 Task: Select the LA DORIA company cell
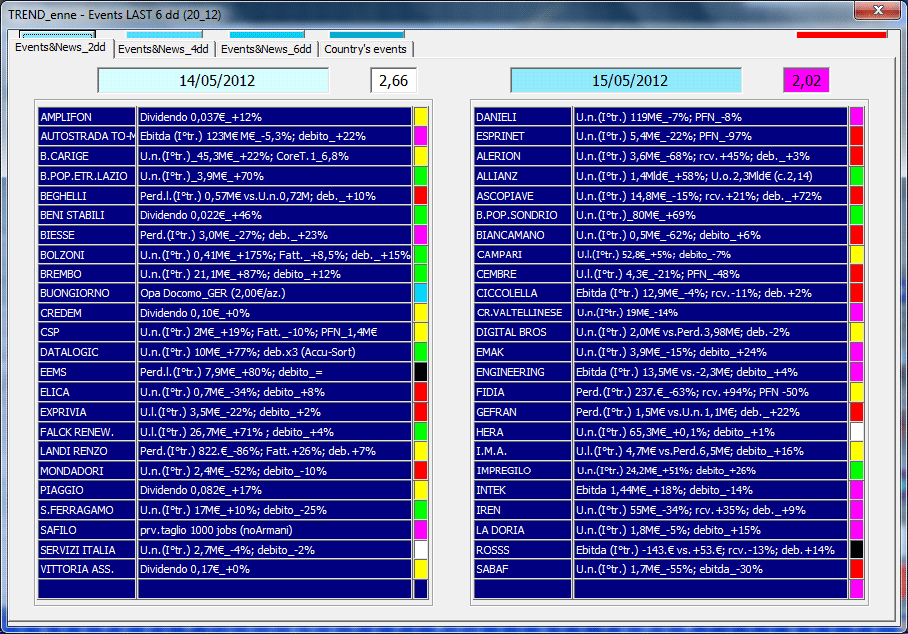pos(522,529)
